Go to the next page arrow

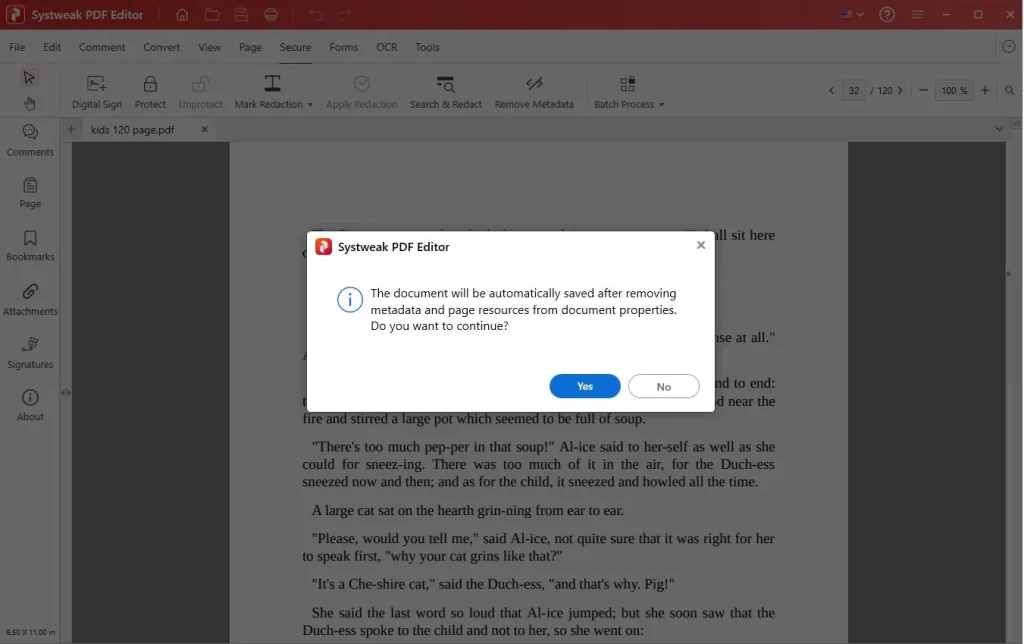pos(901,90)
